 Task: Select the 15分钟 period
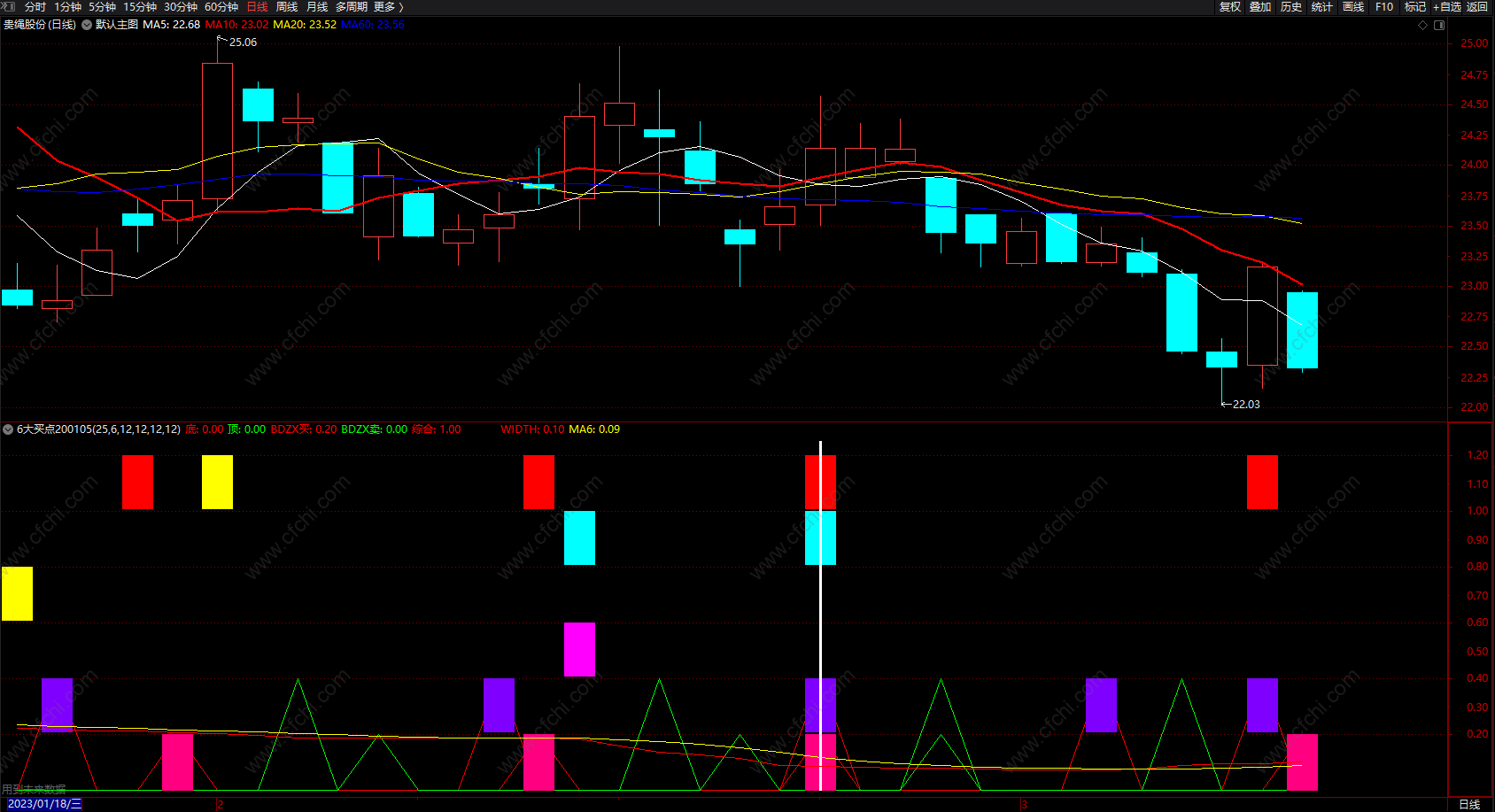[x=140, y=7]
